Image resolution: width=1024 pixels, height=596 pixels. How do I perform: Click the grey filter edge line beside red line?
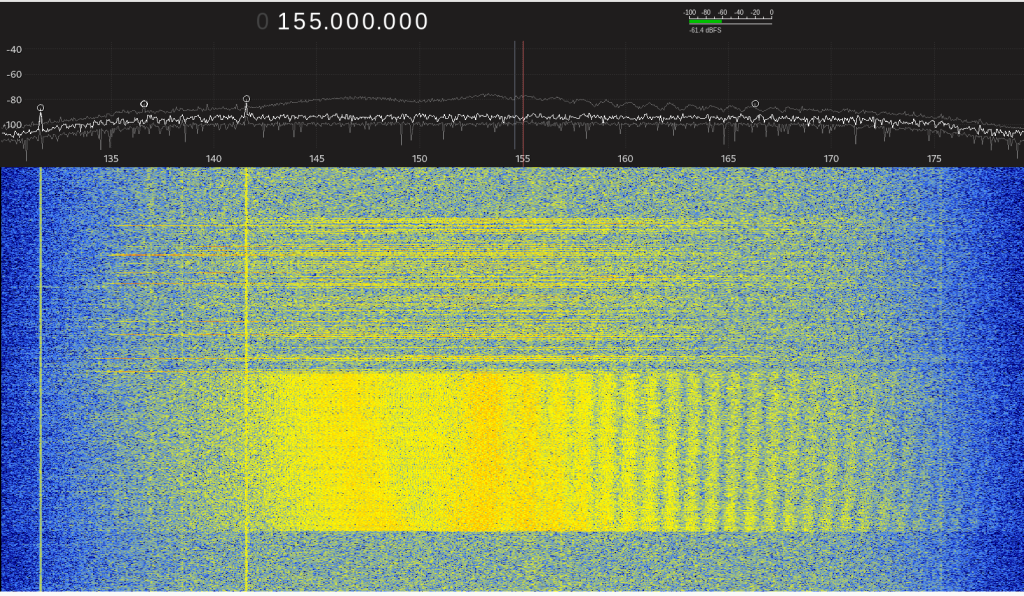click(x=515, y=95)
